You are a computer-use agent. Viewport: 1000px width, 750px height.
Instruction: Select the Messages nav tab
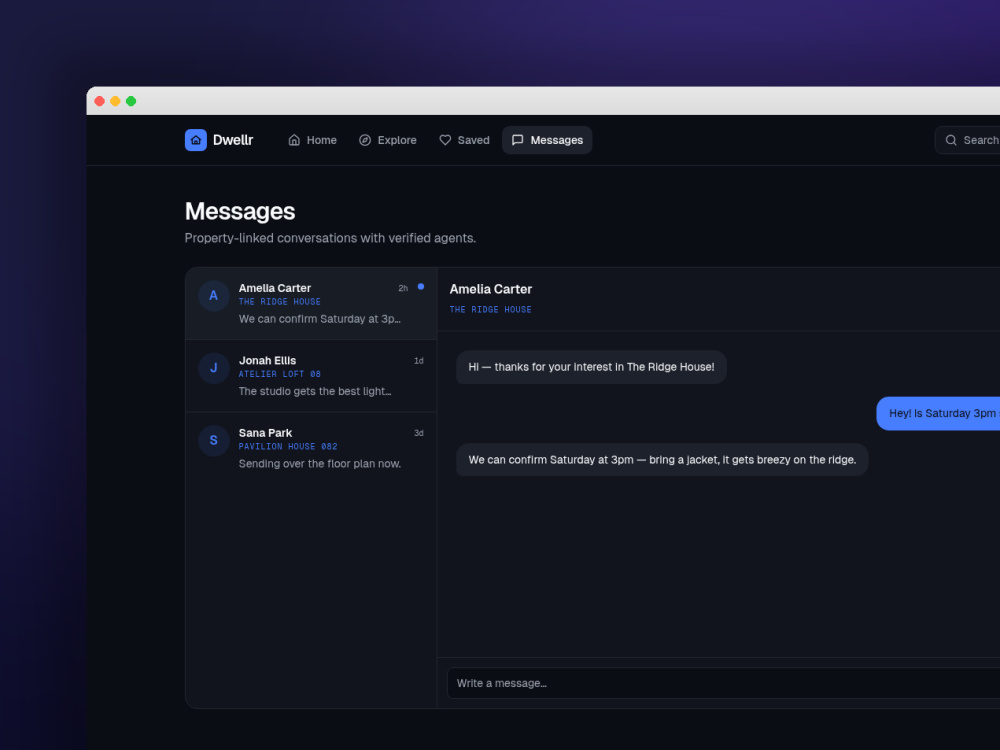point(547,140)
